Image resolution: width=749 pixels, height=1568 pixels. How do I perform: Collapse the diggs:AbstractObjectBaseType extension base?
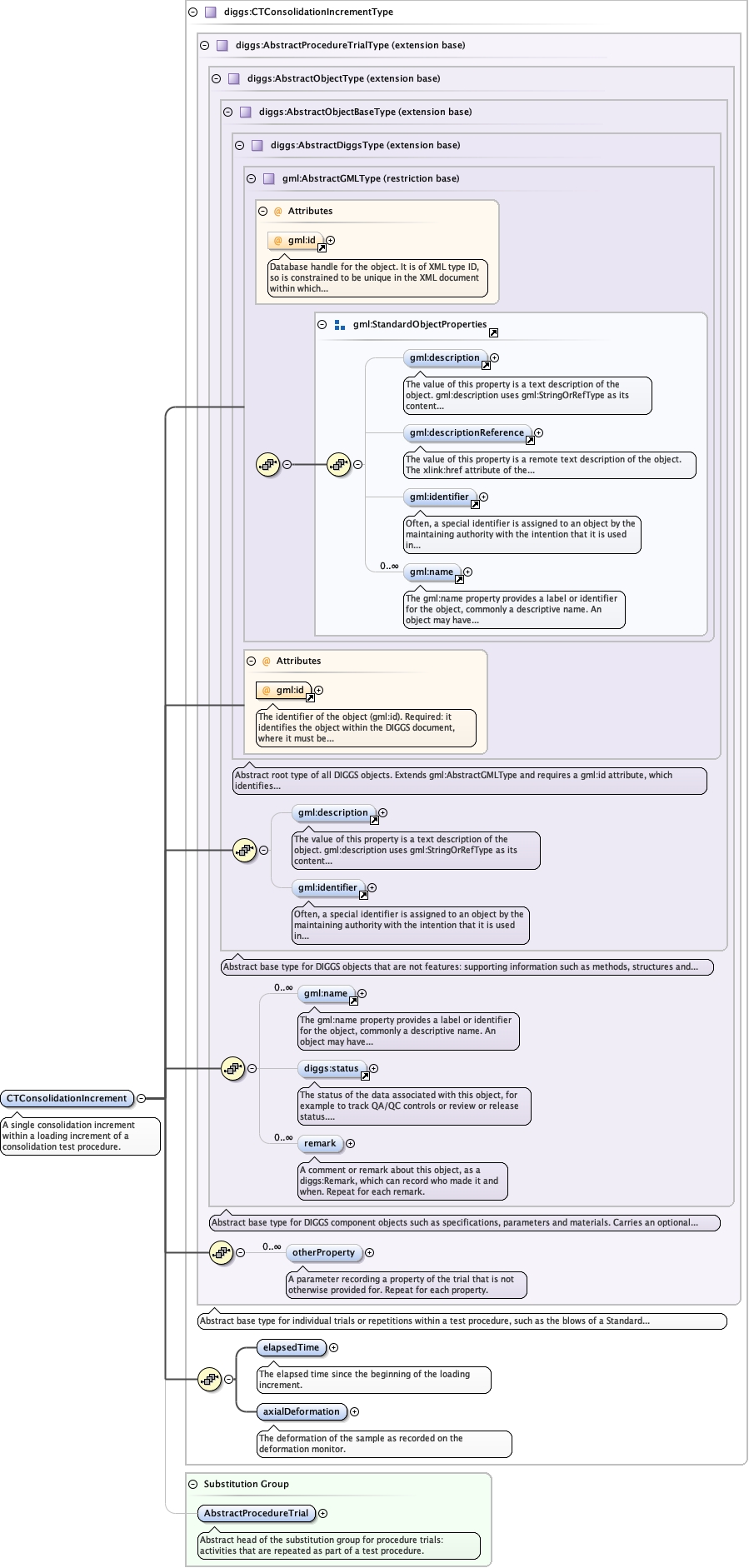(x=227, y=112)
